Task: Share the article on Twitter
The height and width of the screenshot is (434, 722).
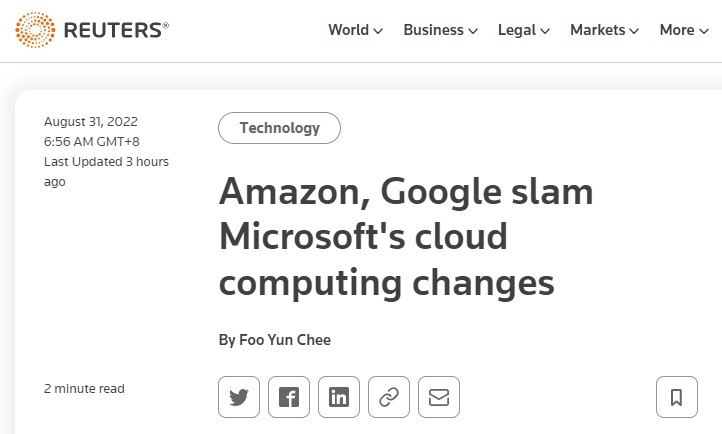Action: tap(239, 397)
